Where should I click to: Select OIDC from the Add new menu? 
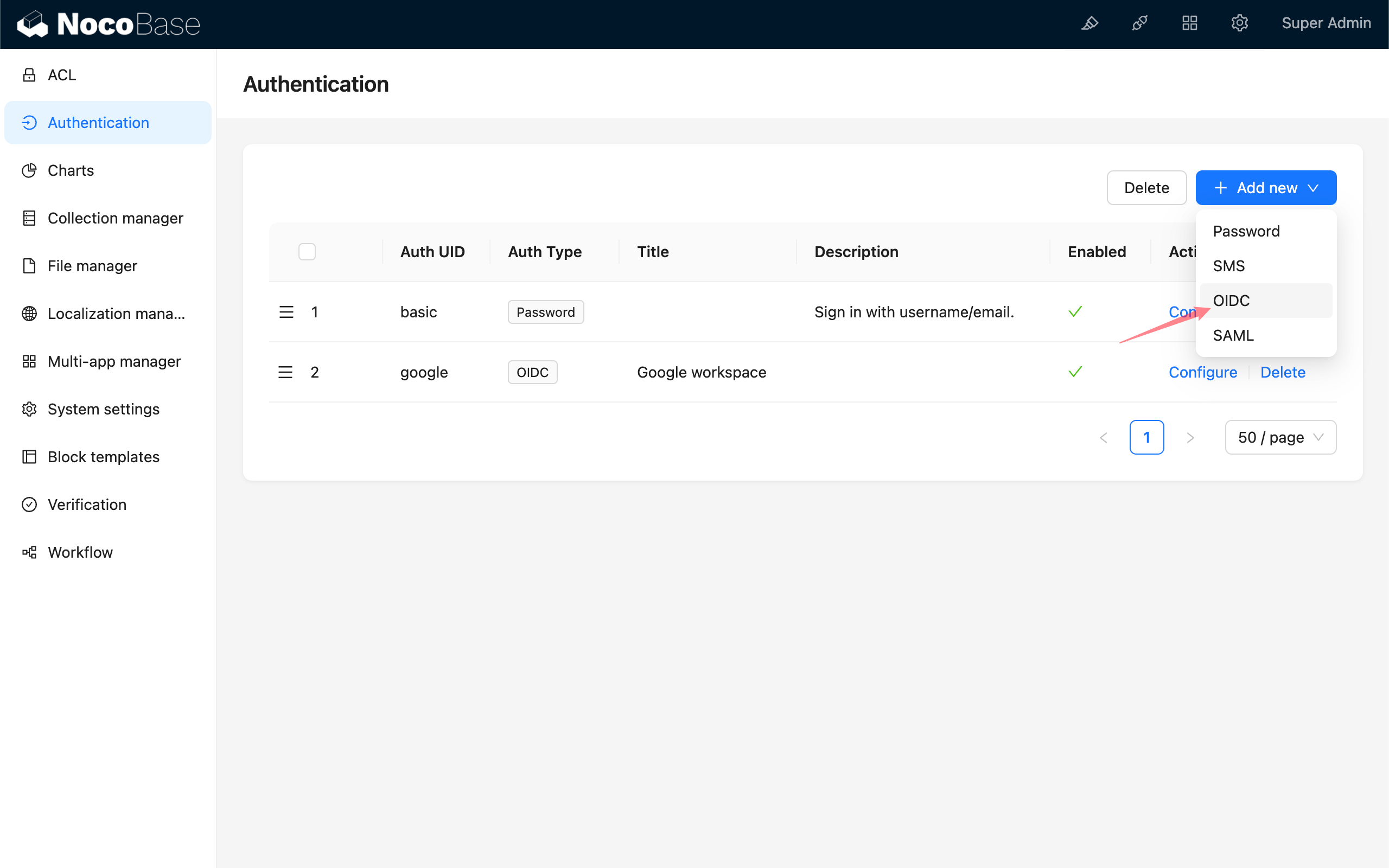pyautogui.click(x=1231, y=300)
